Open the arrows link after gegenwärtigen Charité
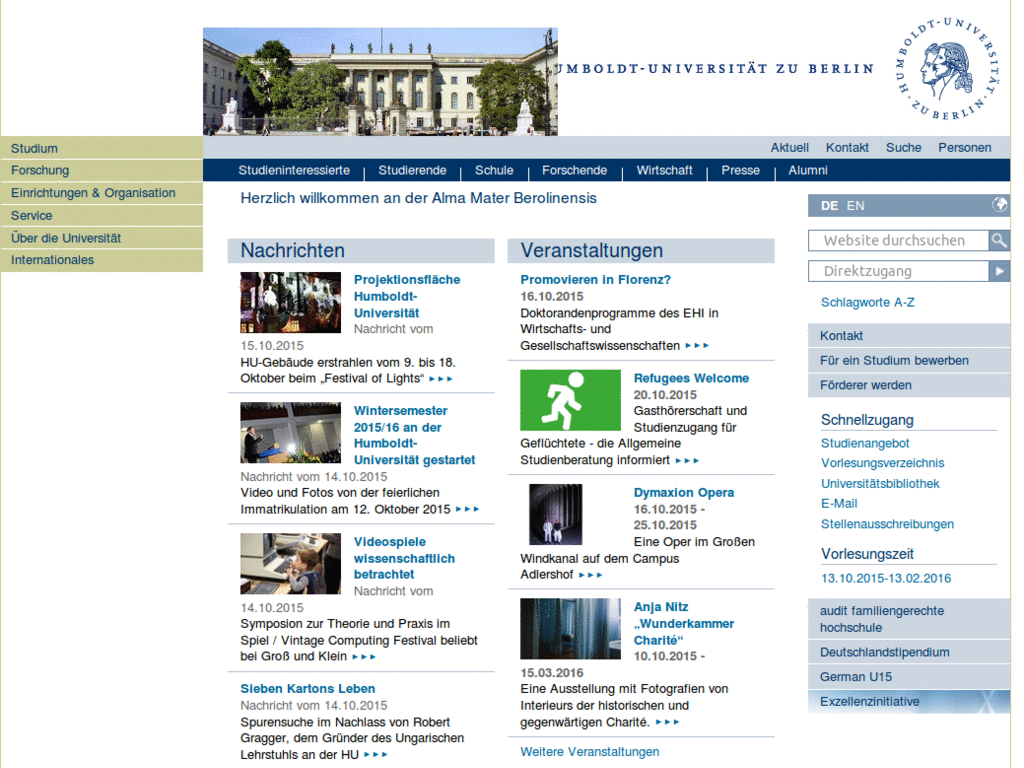Viewport: 1024px width, 768px height. click(667, 722)
